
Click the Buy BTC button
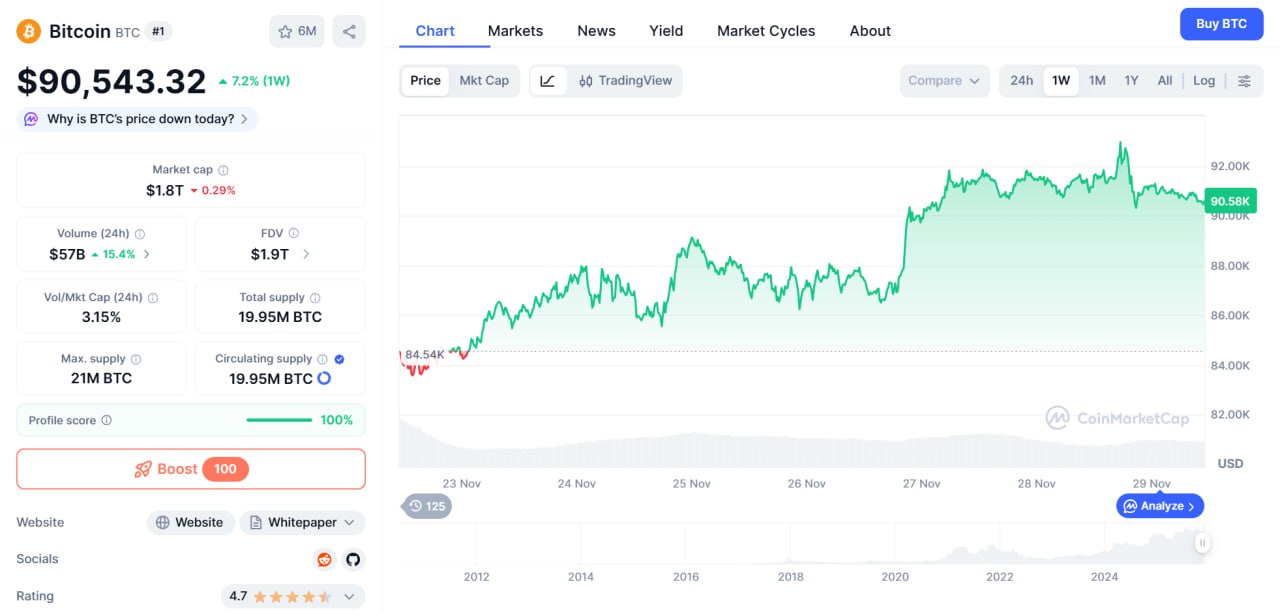(1221, 24)
